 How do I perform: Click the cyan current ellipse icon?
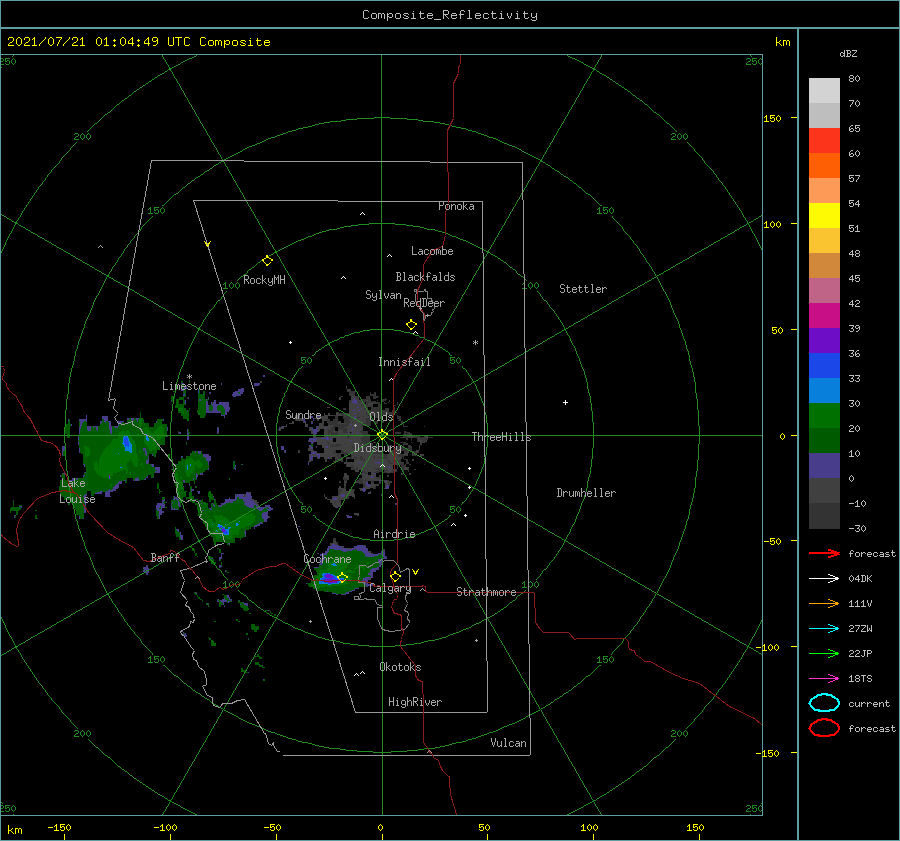coord(824,703)
